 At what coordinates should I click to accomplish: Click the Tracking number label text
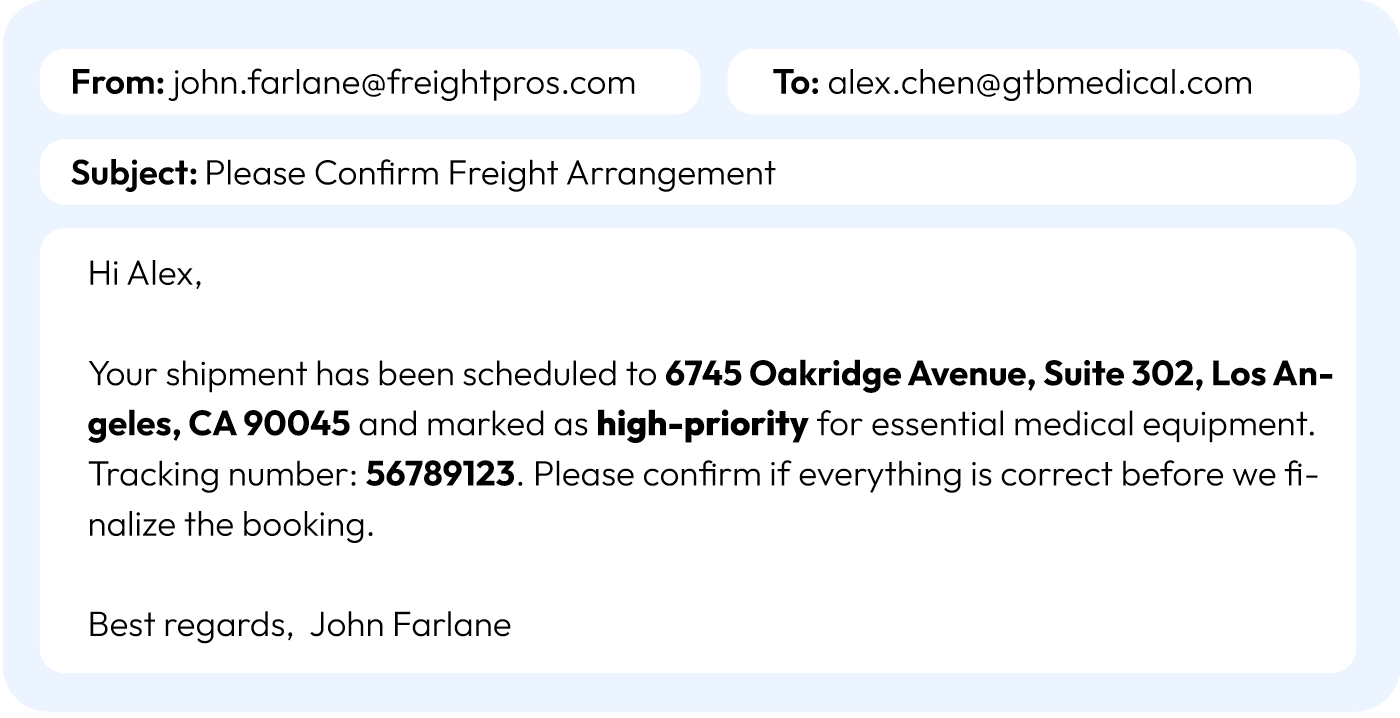point(222,475)
